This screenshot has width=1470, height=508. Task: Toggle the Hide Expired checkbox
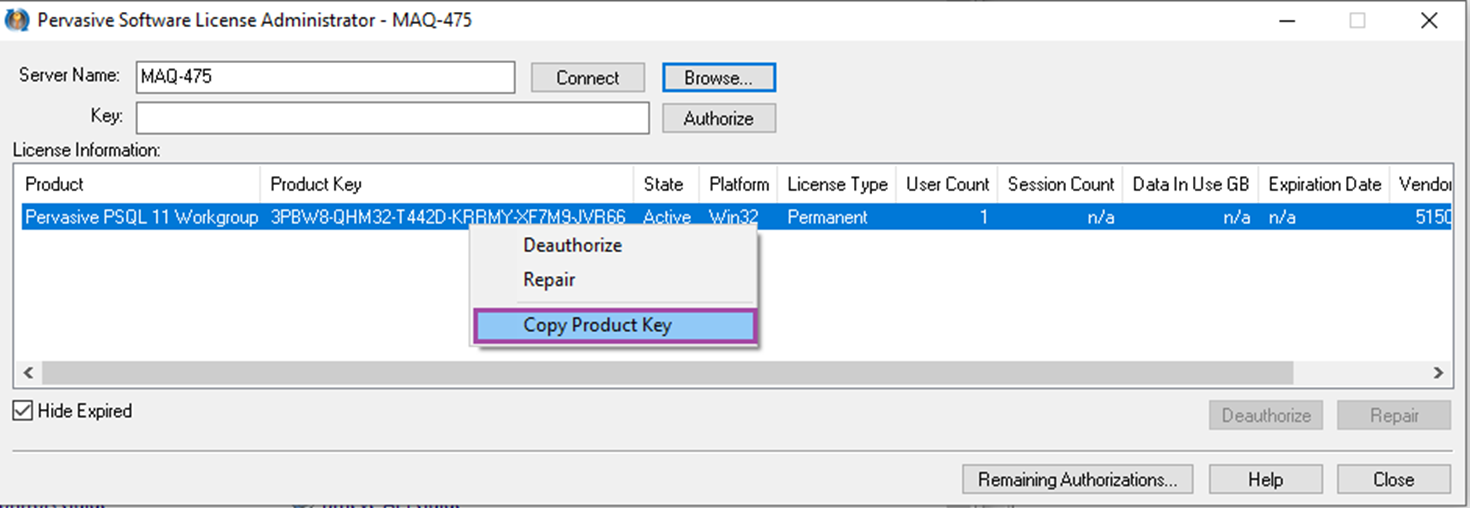(23, 411)
